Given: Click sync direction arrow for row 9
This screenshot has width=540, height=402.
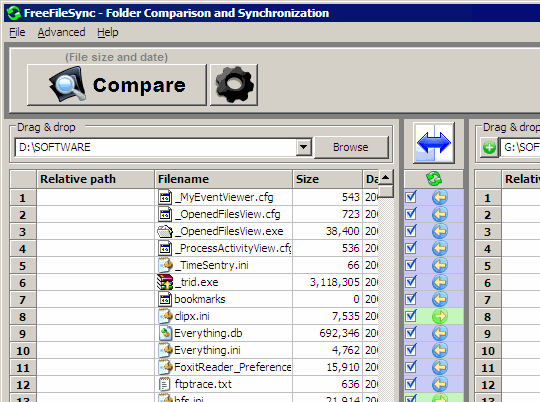Looking at the screenshot, I should click(440, 333).
